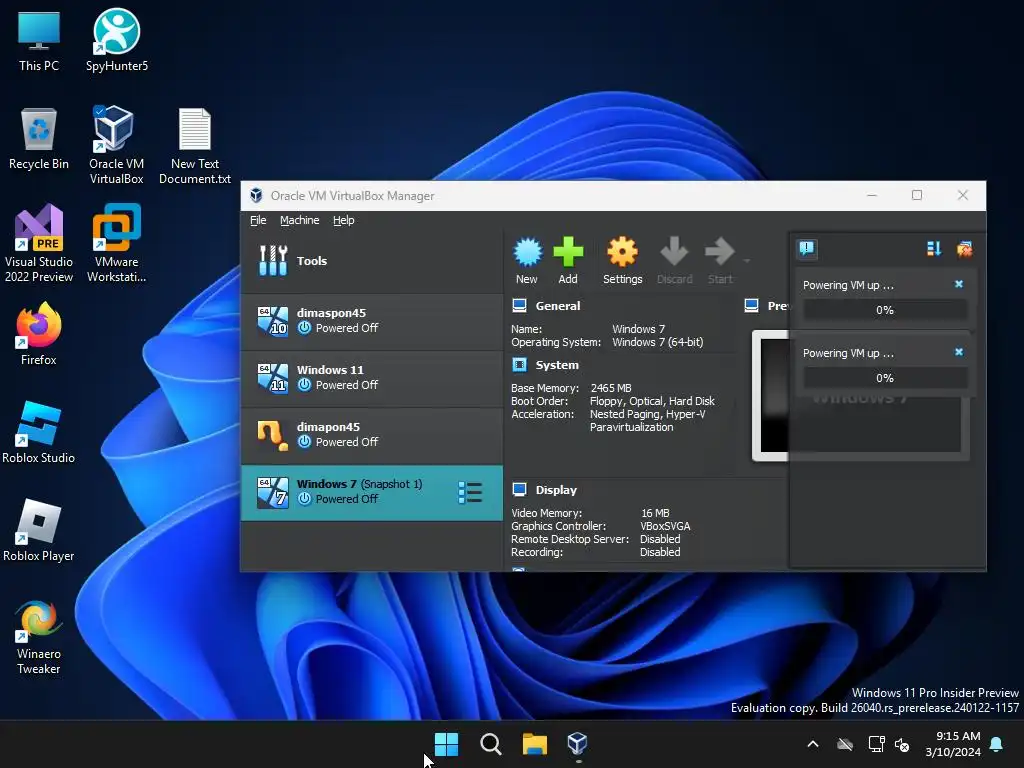This screenshot has width=1024, height=768.
Task: Click the Preview section monitor icon
Action: point(752,306)
